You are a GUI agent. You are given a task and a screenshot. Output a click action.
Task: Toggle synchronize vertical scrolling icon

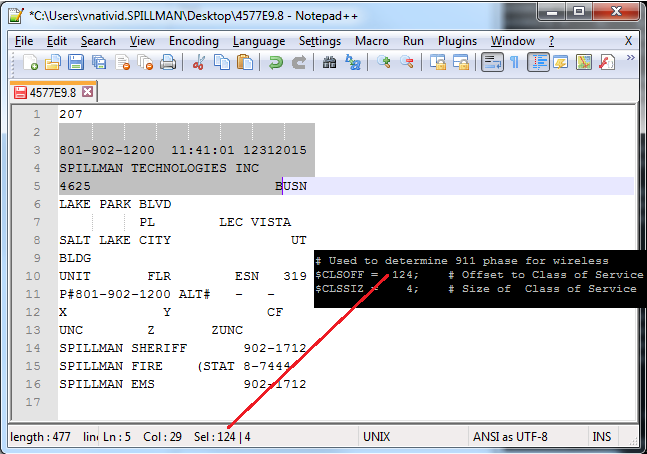coord(437,63)
